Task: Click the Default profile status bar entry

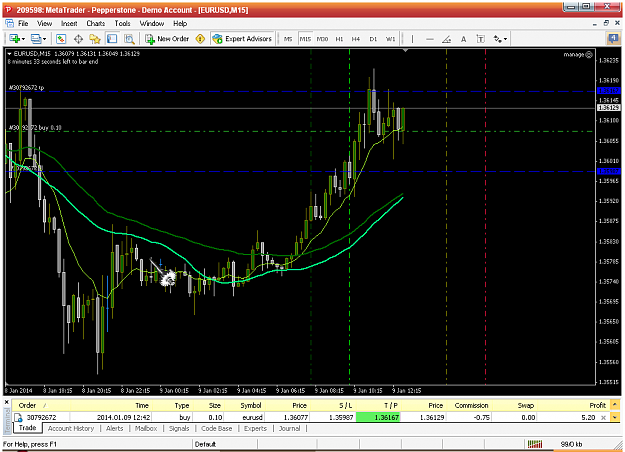Action: coord(205,444)
